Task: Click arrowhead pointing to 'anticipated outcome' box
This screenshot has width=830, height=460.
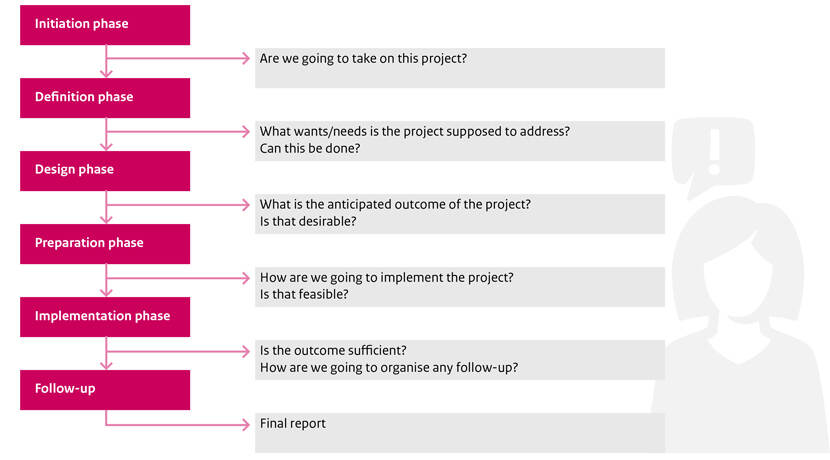Action: click(x=246, y=205)
